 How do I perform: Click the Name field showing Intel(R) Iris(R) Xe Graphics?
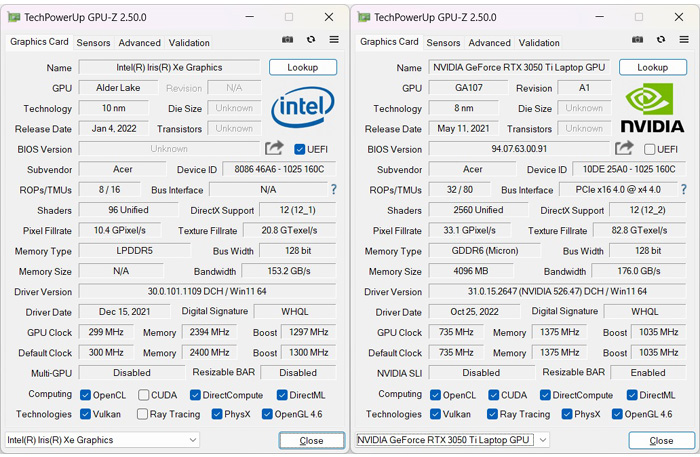[169, 67]
